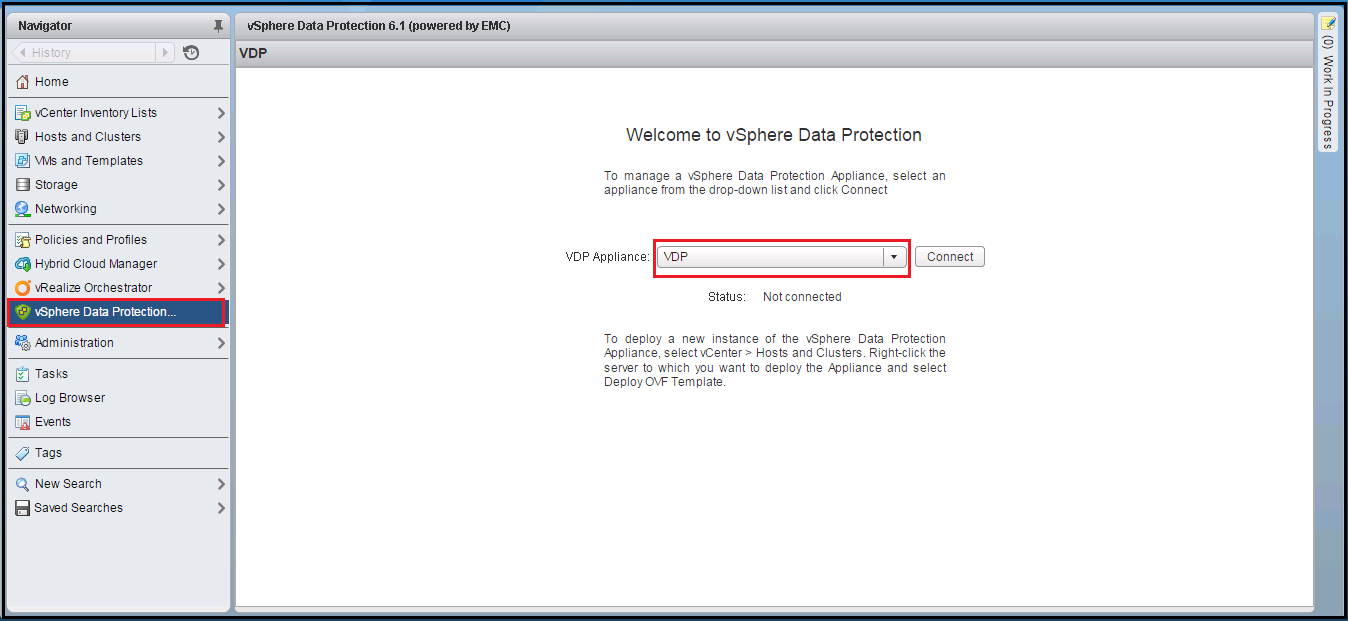Select vSphere Data Protection label in Navigator
This screenshot has height=621, width=1348.
[105, 312]
